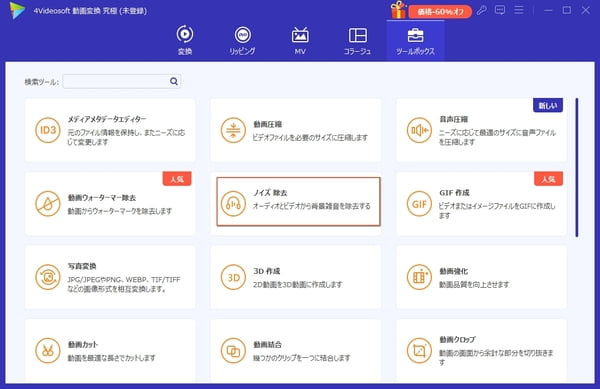Click the 価格-60%オフ discount button
The width and height of the screenshot is (600, 389).
tap(440, 11)
